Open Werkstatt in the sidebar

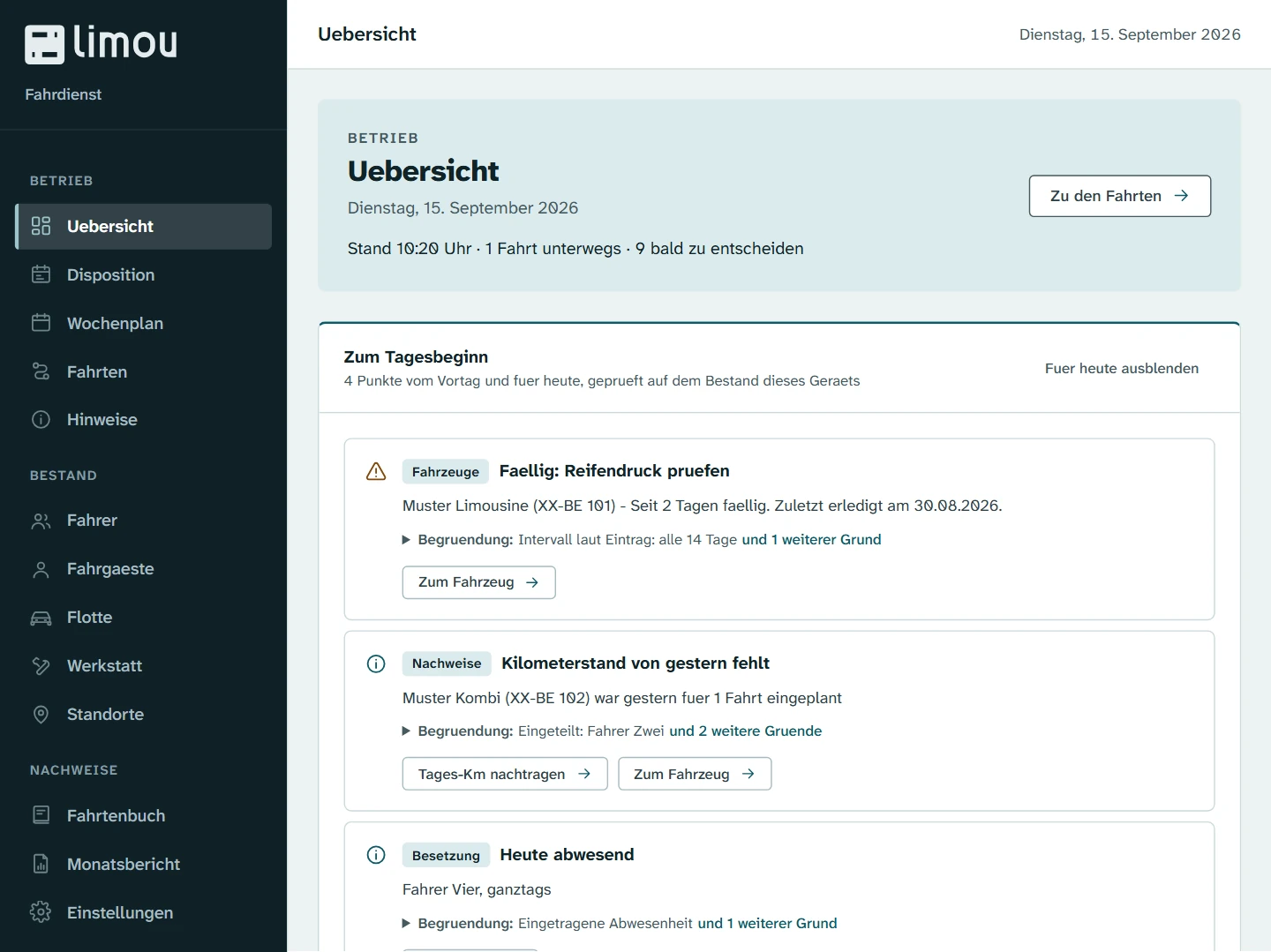coord(143,666)
